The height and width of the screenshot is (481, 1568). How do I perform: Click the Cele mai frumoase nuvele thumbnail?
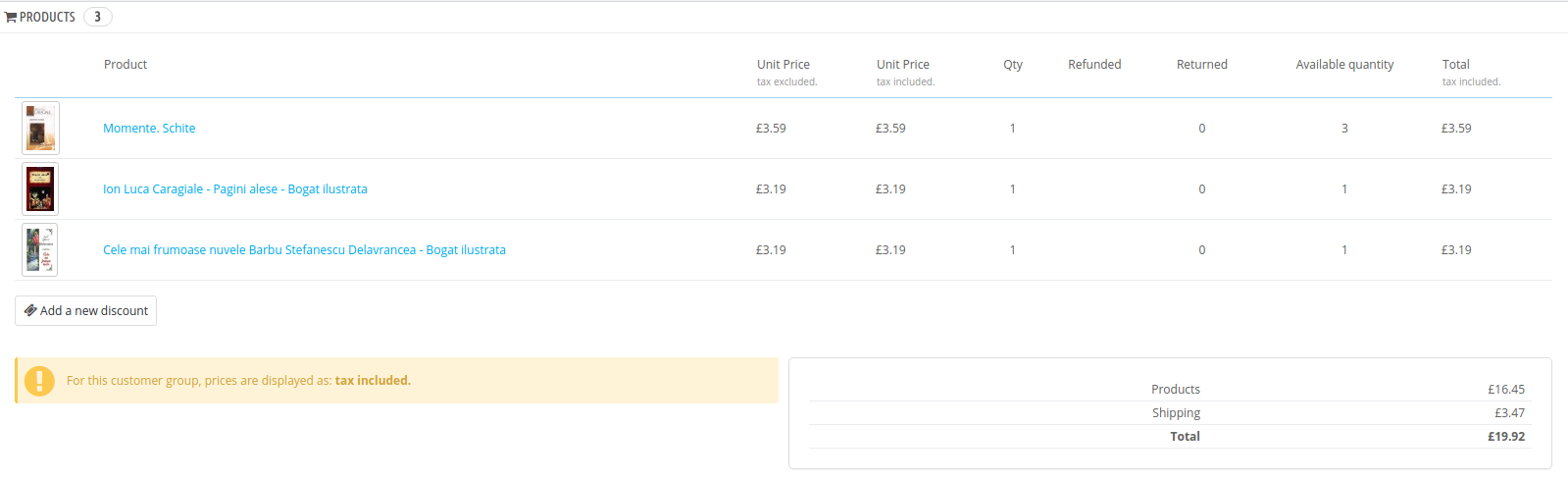pyautogui.click(x=40, y=250)
